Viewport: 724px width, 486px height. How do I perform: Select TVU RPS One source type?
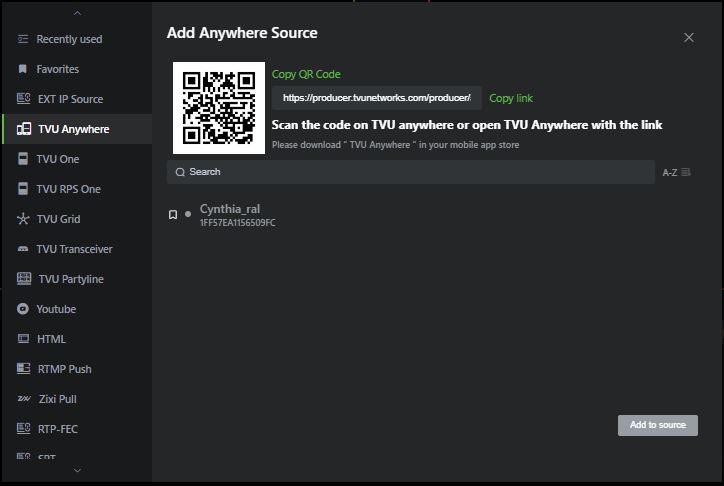pyautogui.click(x=77, y=189)
